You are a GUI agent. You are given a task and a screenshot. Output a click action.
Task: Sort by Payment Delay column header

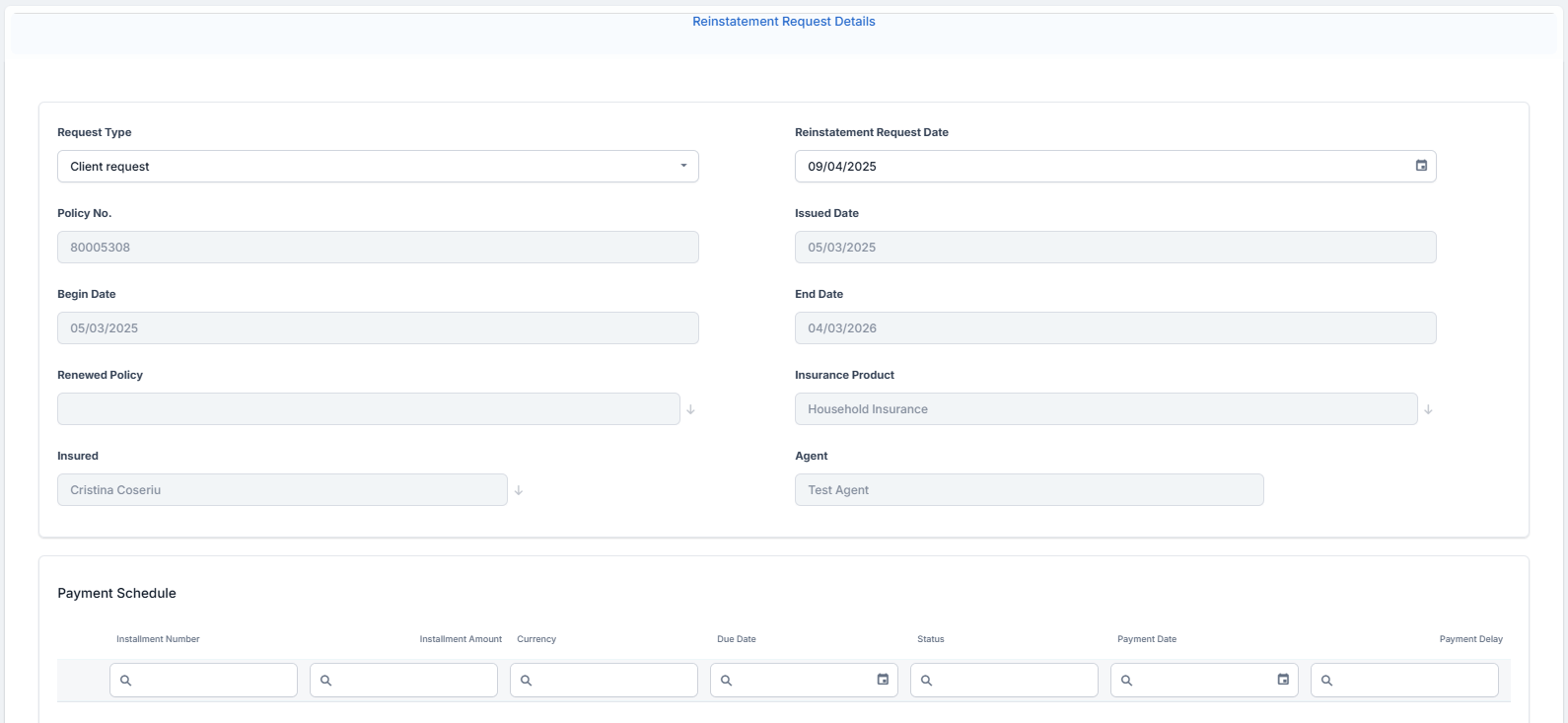pyautogui.click(x=1470, y=639)
